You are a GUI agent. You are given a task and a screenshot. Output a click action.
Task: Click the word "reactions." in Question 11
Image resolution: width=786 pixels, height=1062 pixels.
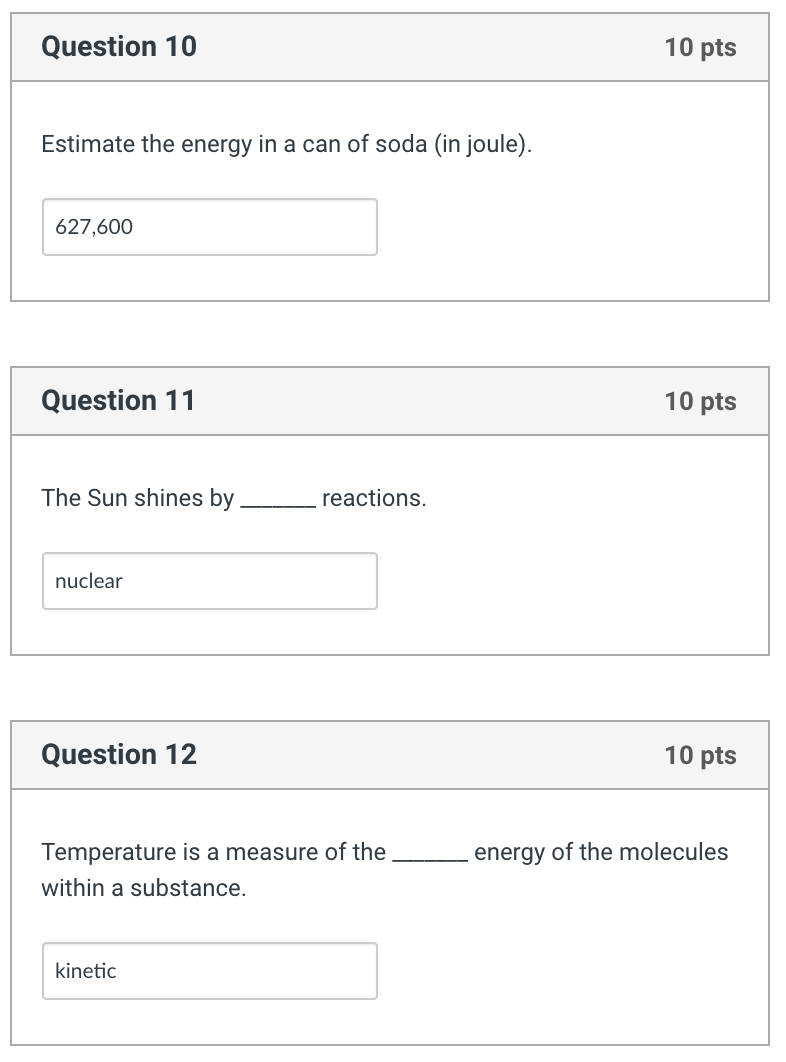point(374,498)
